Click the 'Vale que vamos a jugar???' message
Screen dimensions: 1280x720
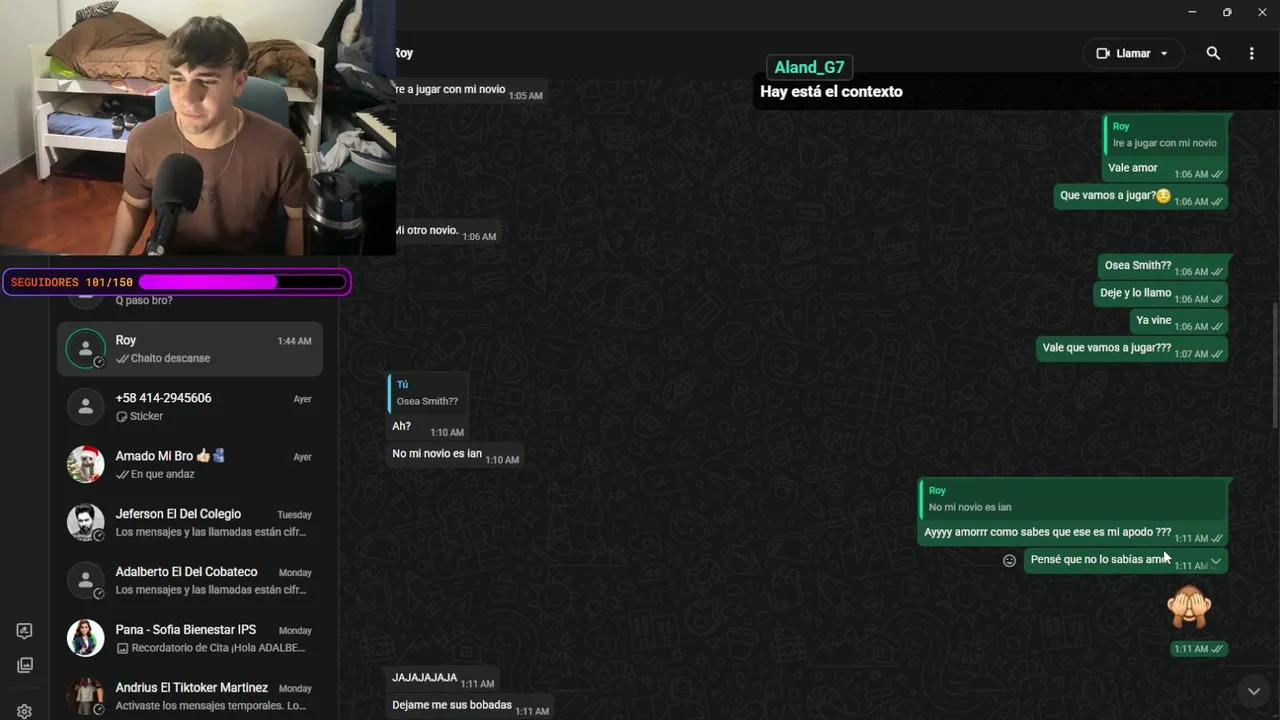pos(1131,348)
